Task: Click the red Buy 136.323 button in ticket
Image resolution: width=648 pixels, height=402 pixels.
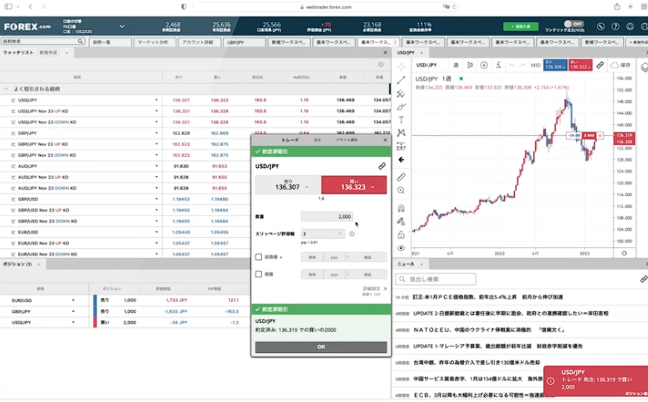Action: [x=354, y=185]
